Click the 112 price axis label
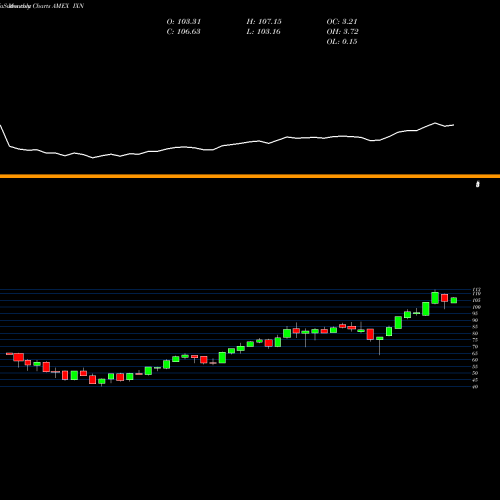 (x=477, y=290)
